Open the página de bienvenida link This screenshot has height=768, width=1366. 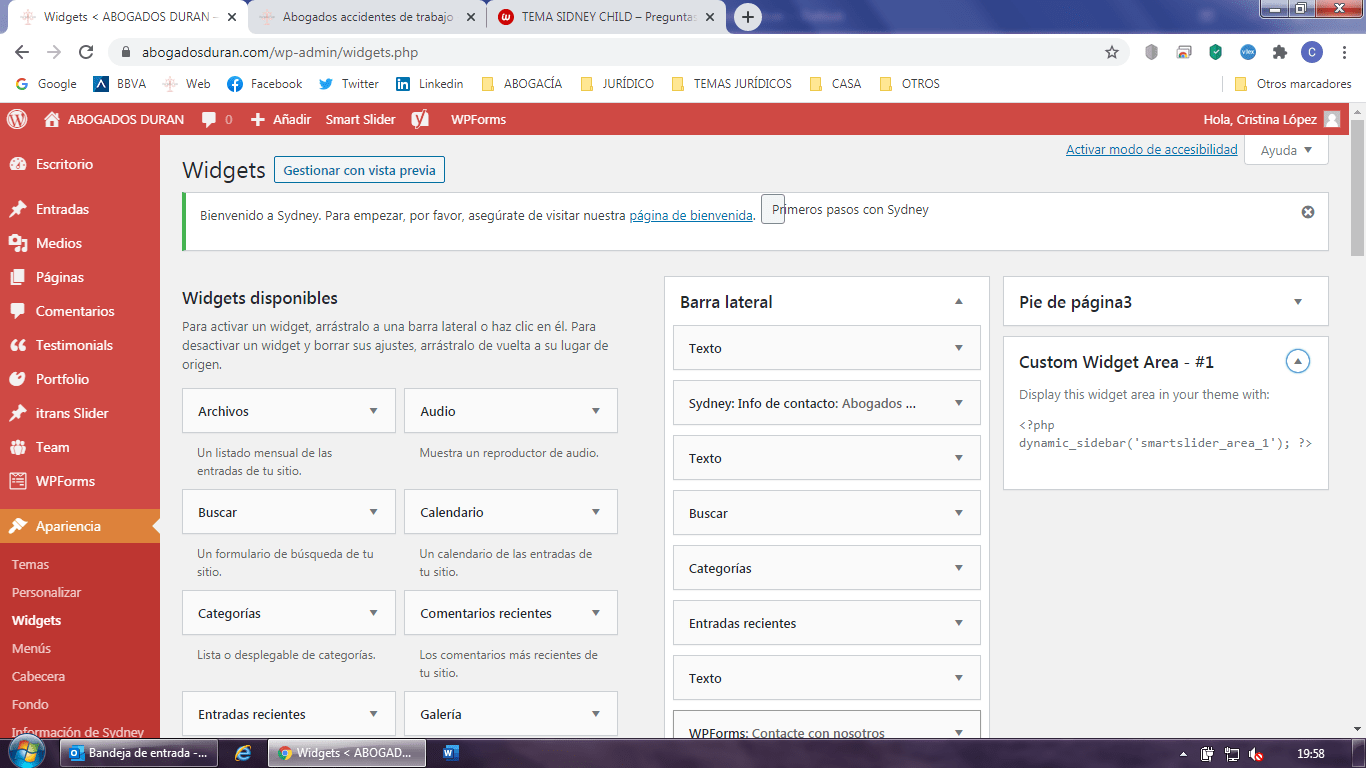pos(691,215)
